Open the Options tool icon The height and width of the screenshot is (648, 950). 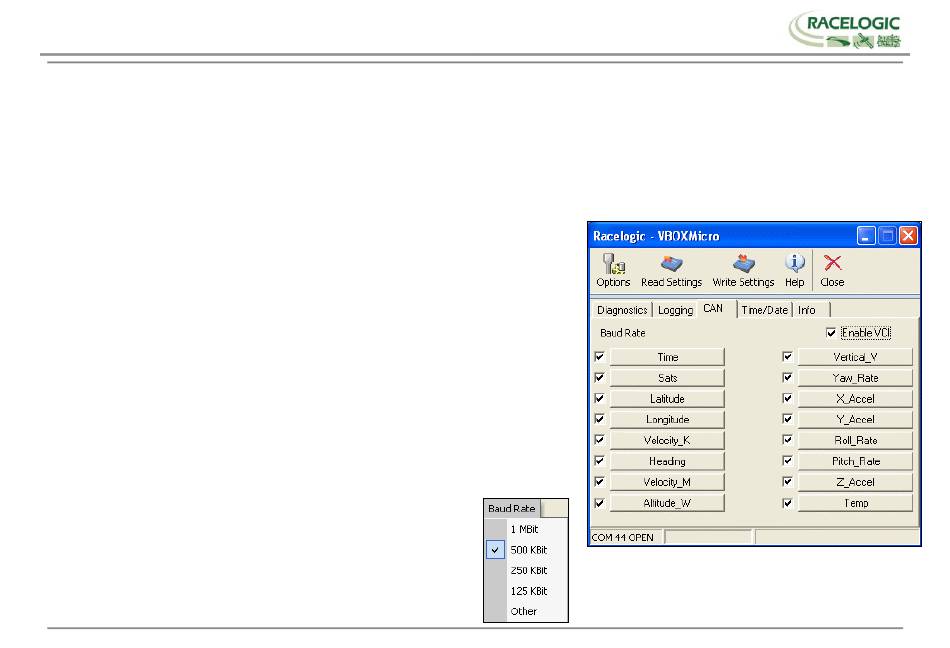[613, 269]
